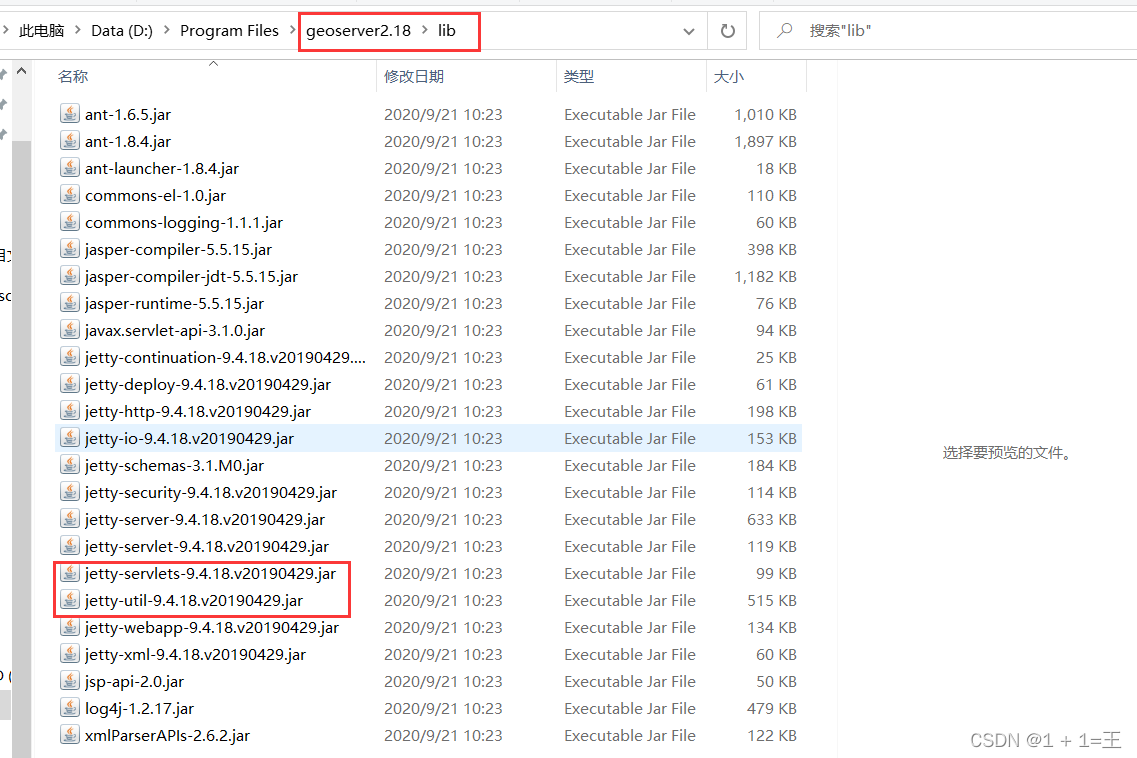Click the jar icon of jetty-deploy-9.4.18 file

70,384
